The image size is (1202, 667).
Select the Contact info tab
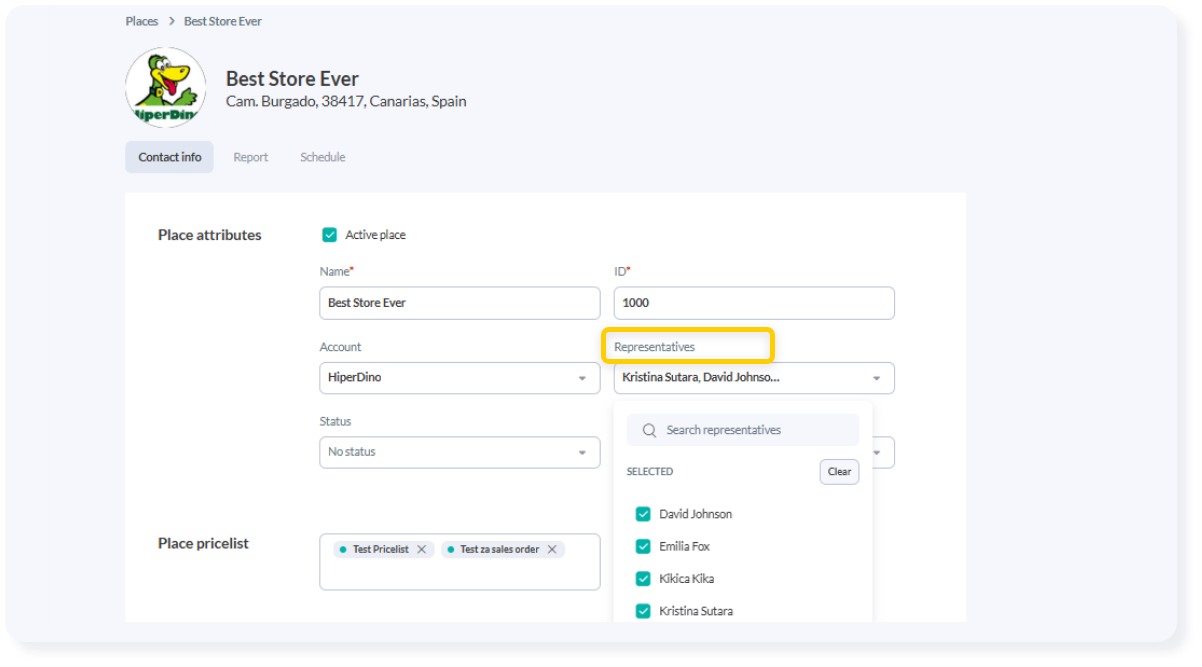click(x=169, y=157)
